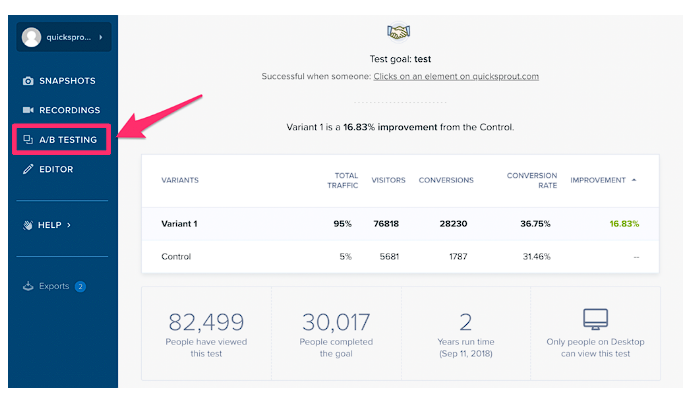Click the Exports count badge 2
This screenshot has width=698, height=398.
coord(80,286)
